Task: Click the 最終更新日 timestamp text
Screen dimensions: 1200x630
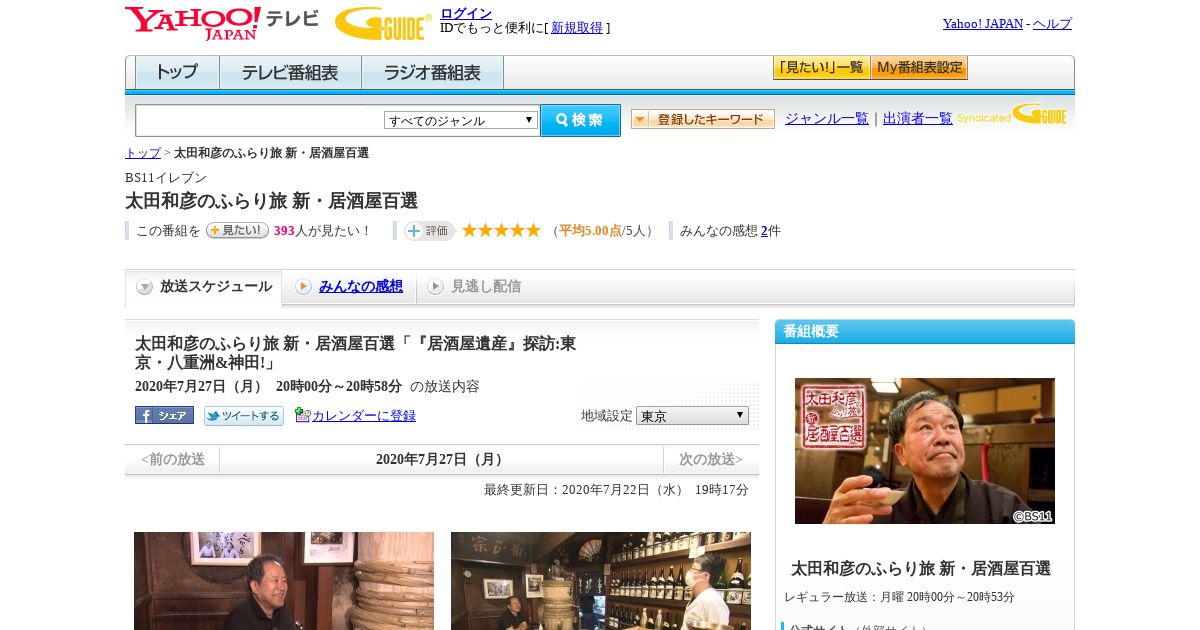Action: [x=616, y=490]
